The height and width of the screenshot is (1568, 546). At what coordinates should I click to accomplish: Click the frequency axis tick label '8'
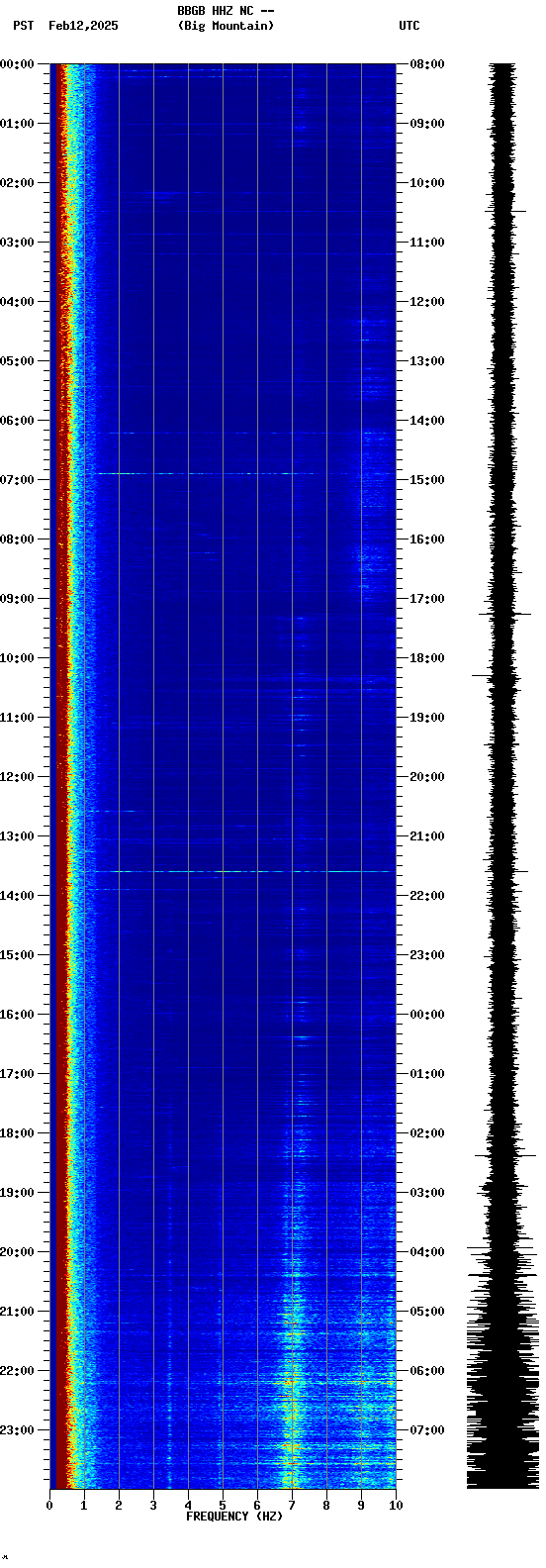[326, 1506]
